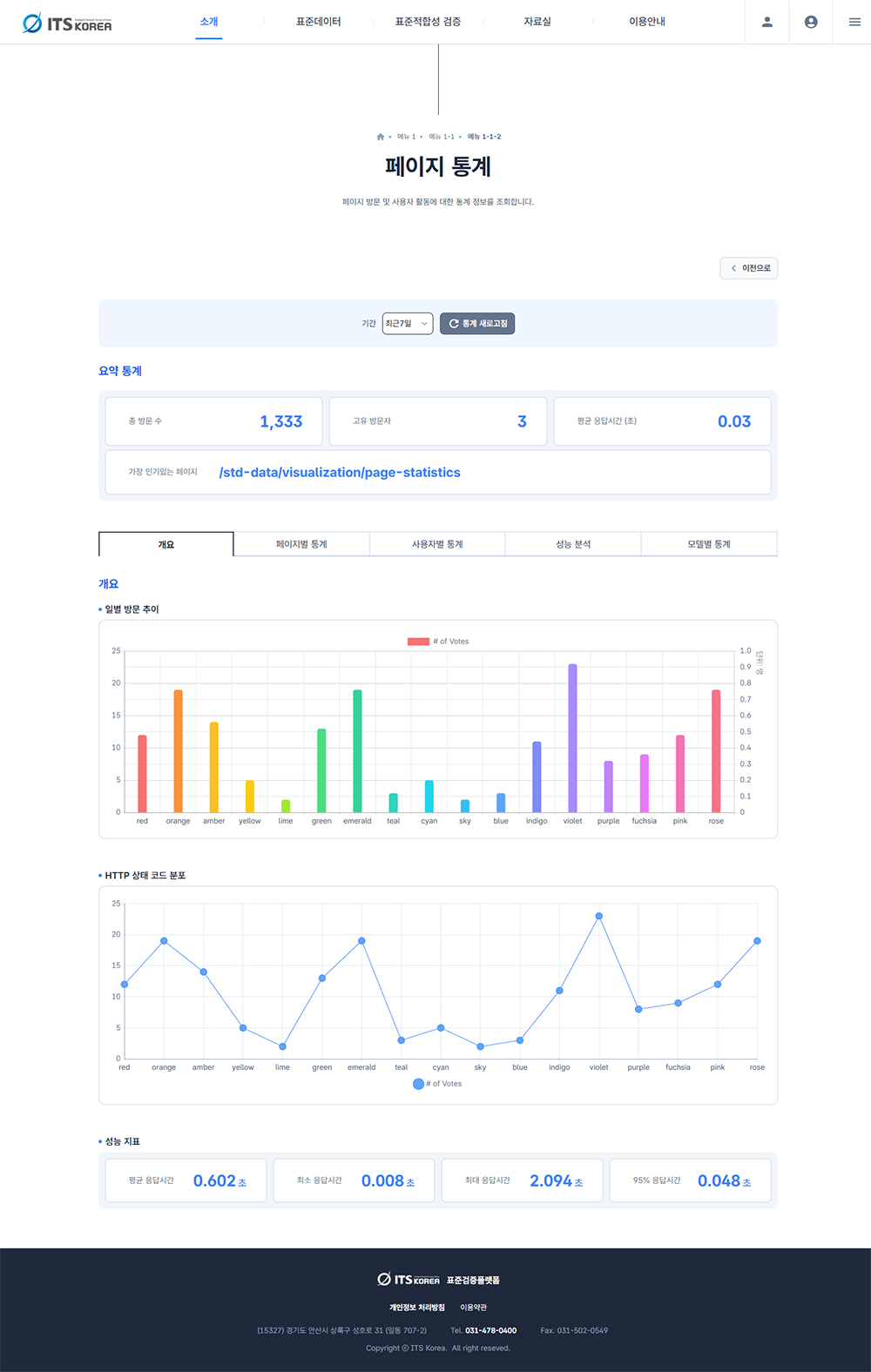Click the 이전으로 back button
The width and height of the screenshot is (871, 1372).
[749, 268]
